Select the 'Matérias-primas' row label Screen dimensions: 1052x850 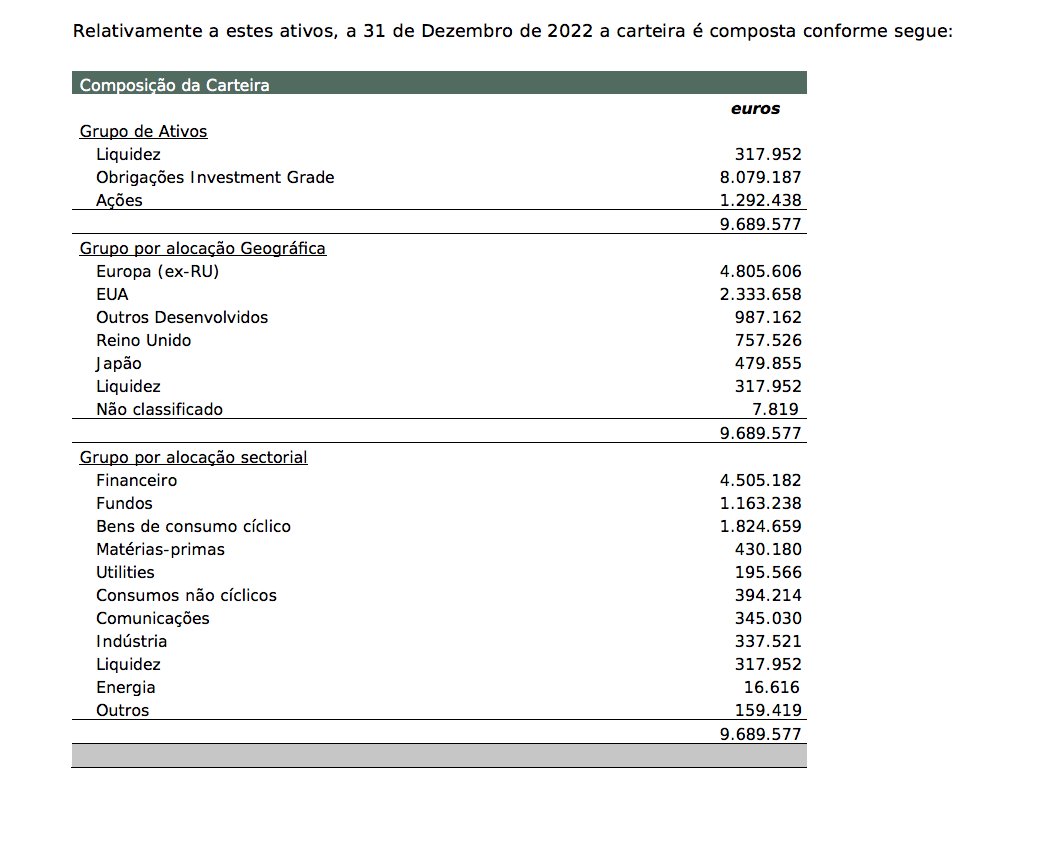click(x=160, y=549)
